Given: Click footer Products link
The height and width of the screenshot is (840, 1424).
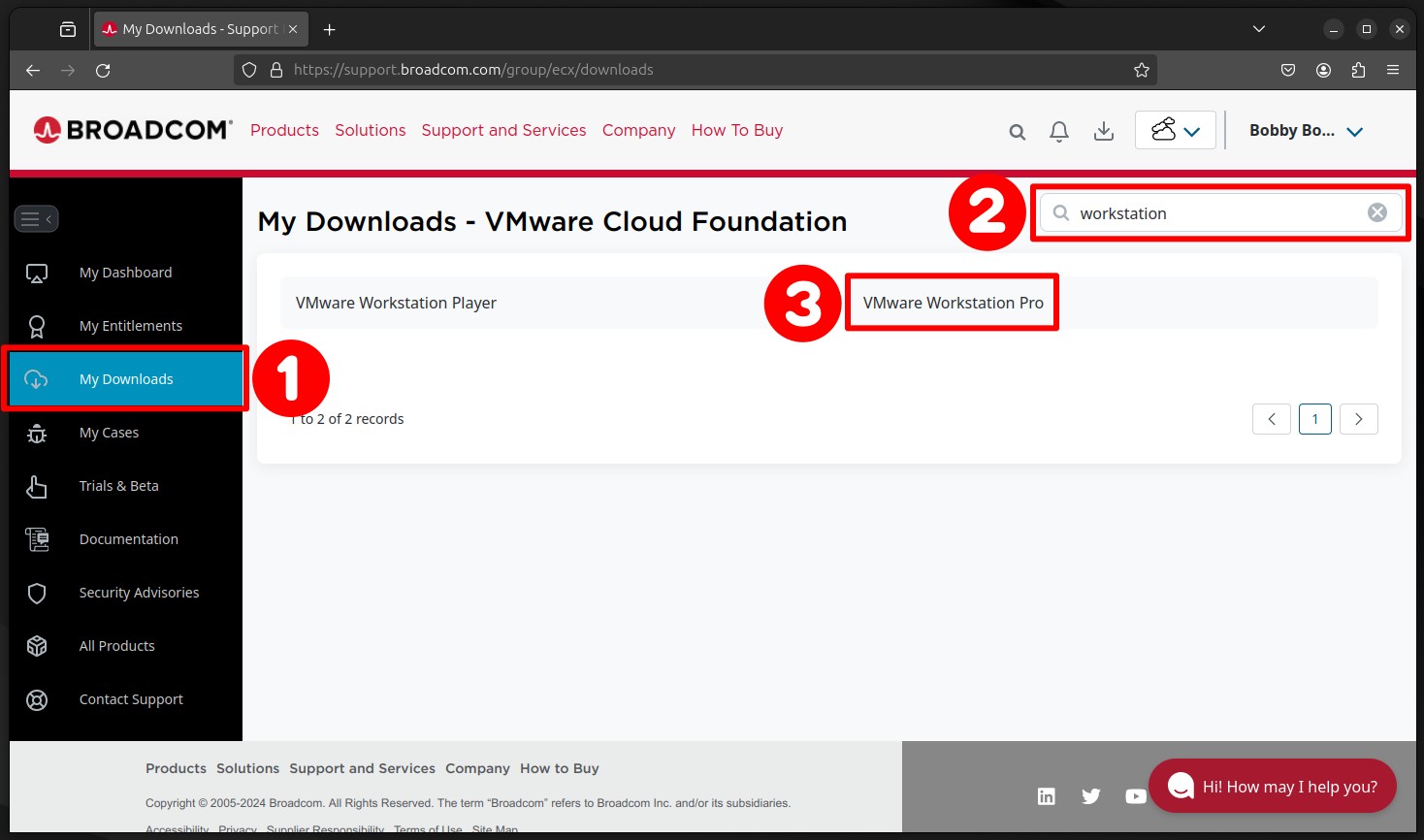Looking at the screenshot, I should (176, 768).
